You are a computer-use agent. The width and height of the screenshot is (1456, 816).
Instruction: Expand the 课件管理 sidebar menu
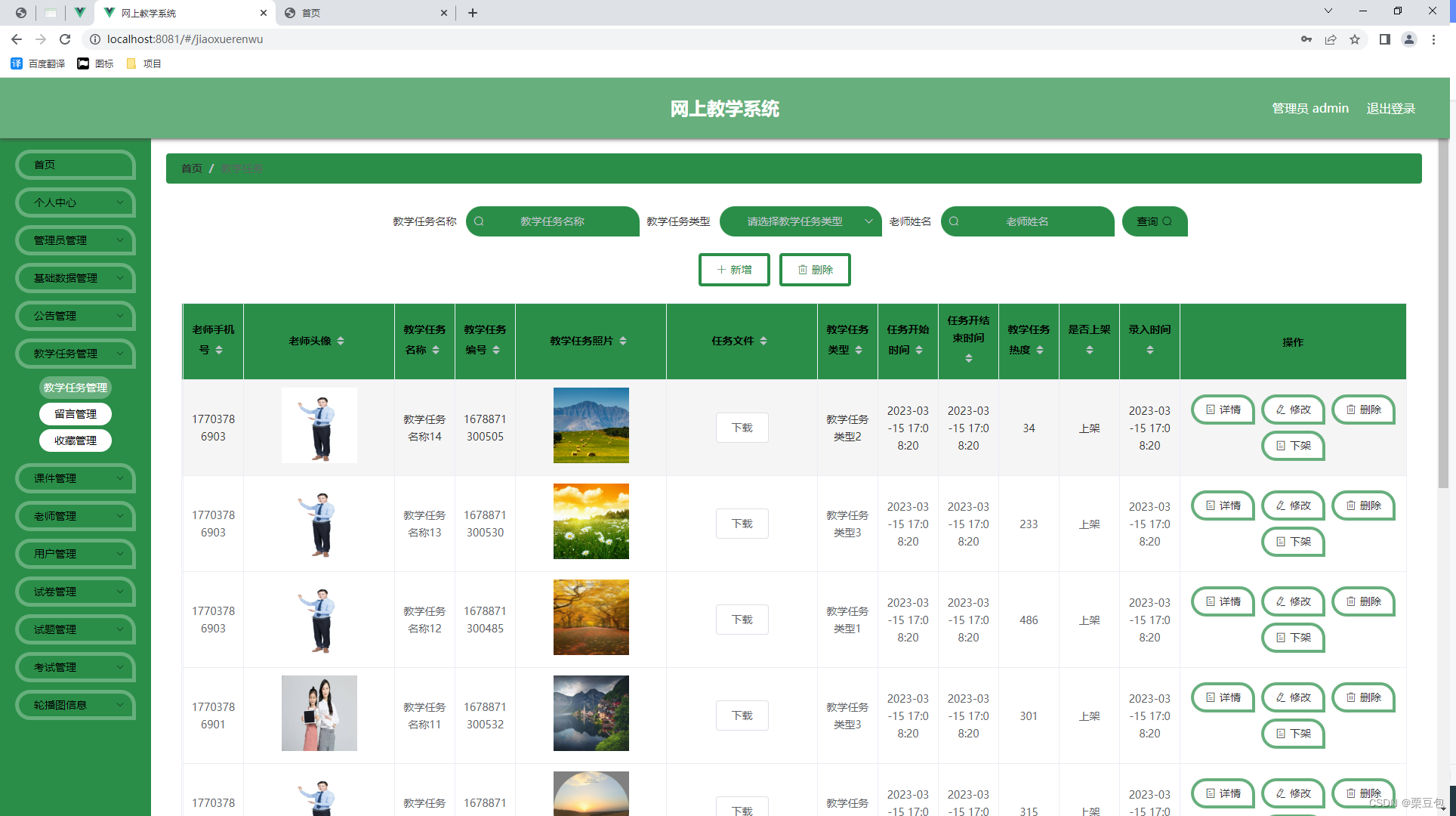pos(76,478)
